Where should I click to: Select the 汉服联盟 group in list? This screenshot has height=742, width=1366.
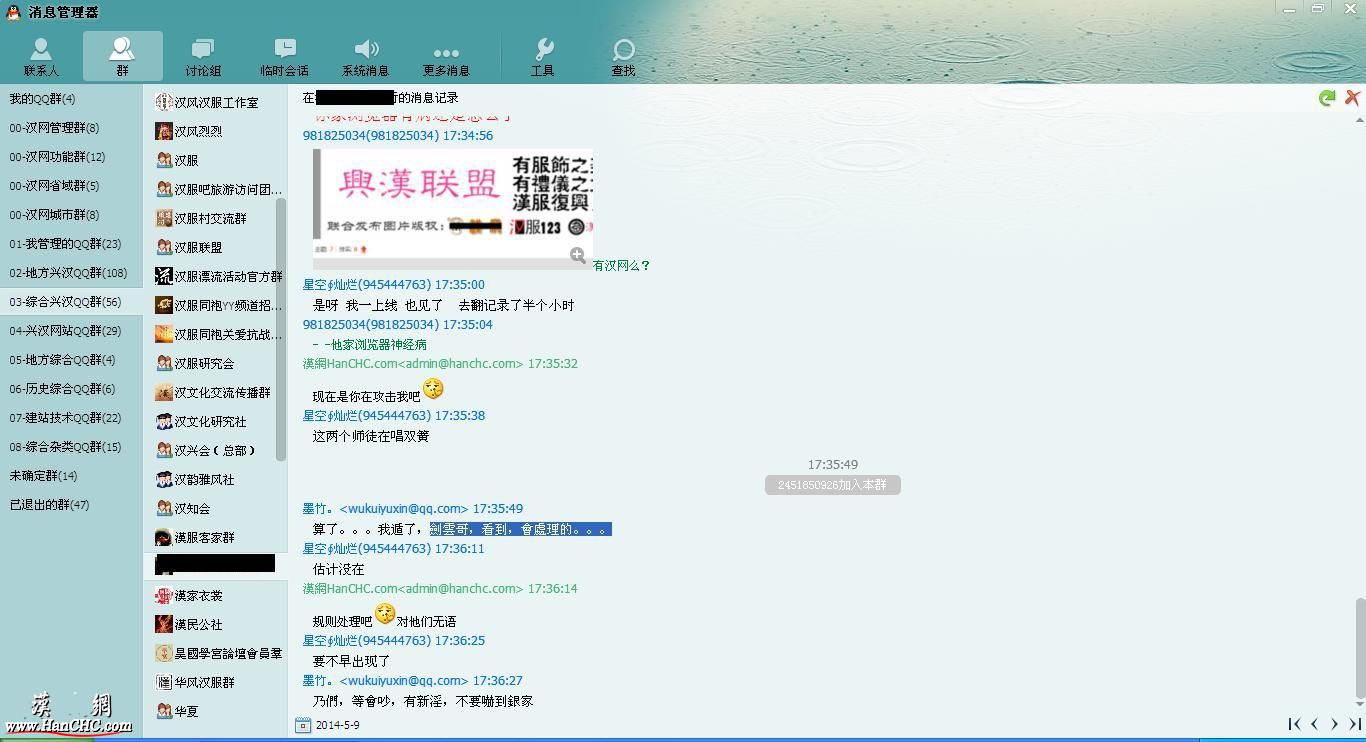(198, 247)
